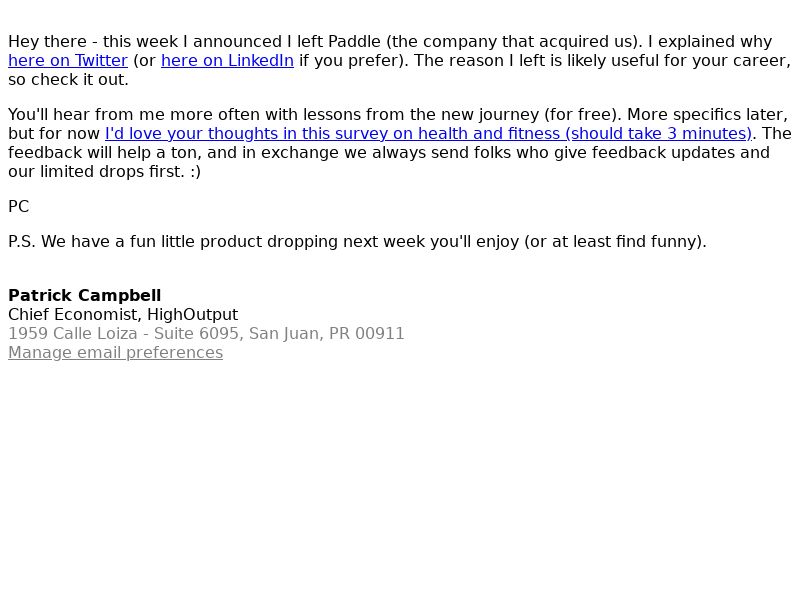Click the 'Chief Economist, HighOutput' line
Viewport: 800px width, 600px height.
coord(123,314)
